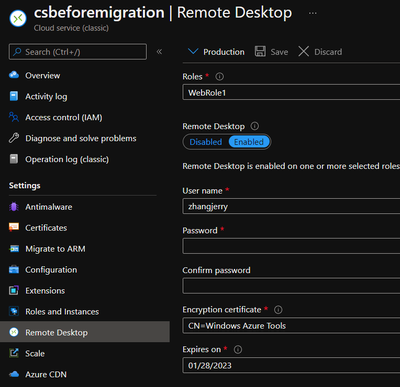Image resolution: width=400 pixels, height=387 pixels.
Task: Click the Save button label
Action: click(x=279, y=52)
